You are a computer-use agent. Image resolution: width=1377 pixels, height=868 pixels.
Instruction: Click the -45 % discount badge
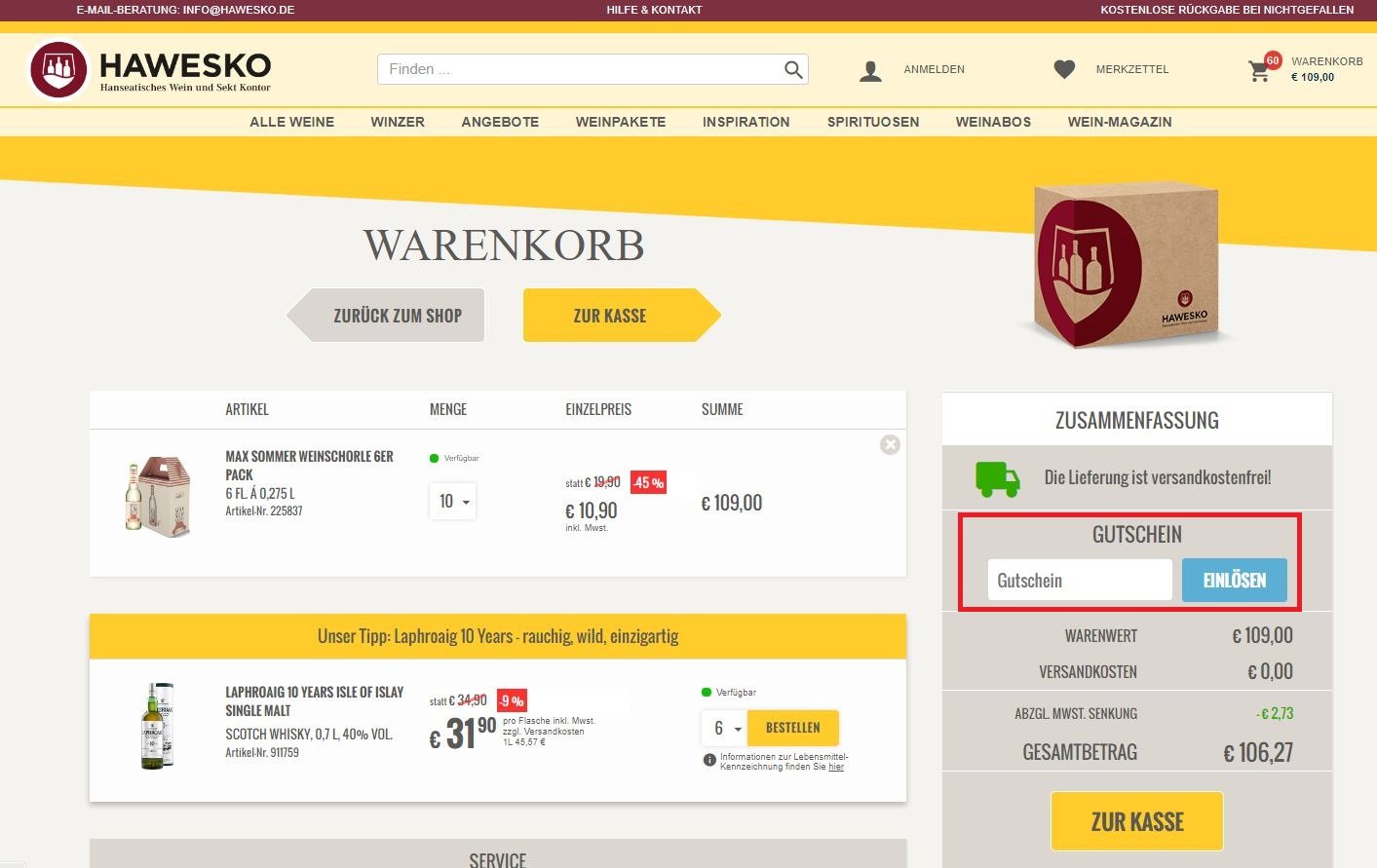(x=648, y=482)
